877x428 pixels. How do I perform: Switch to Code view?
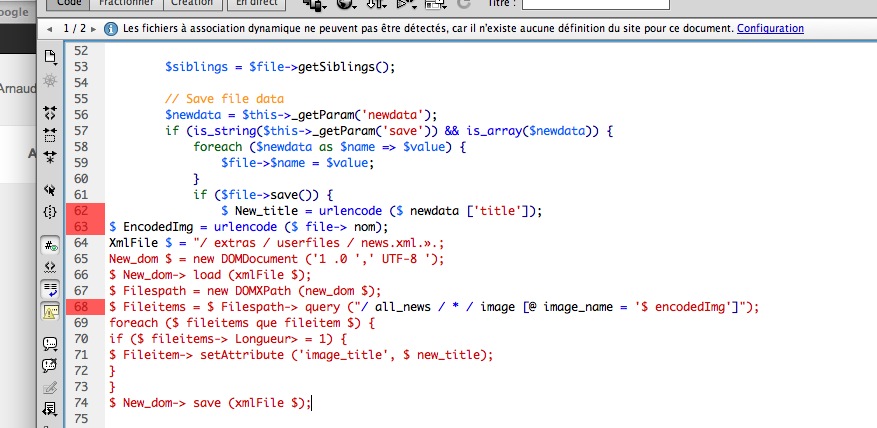[x=69, y=4]
